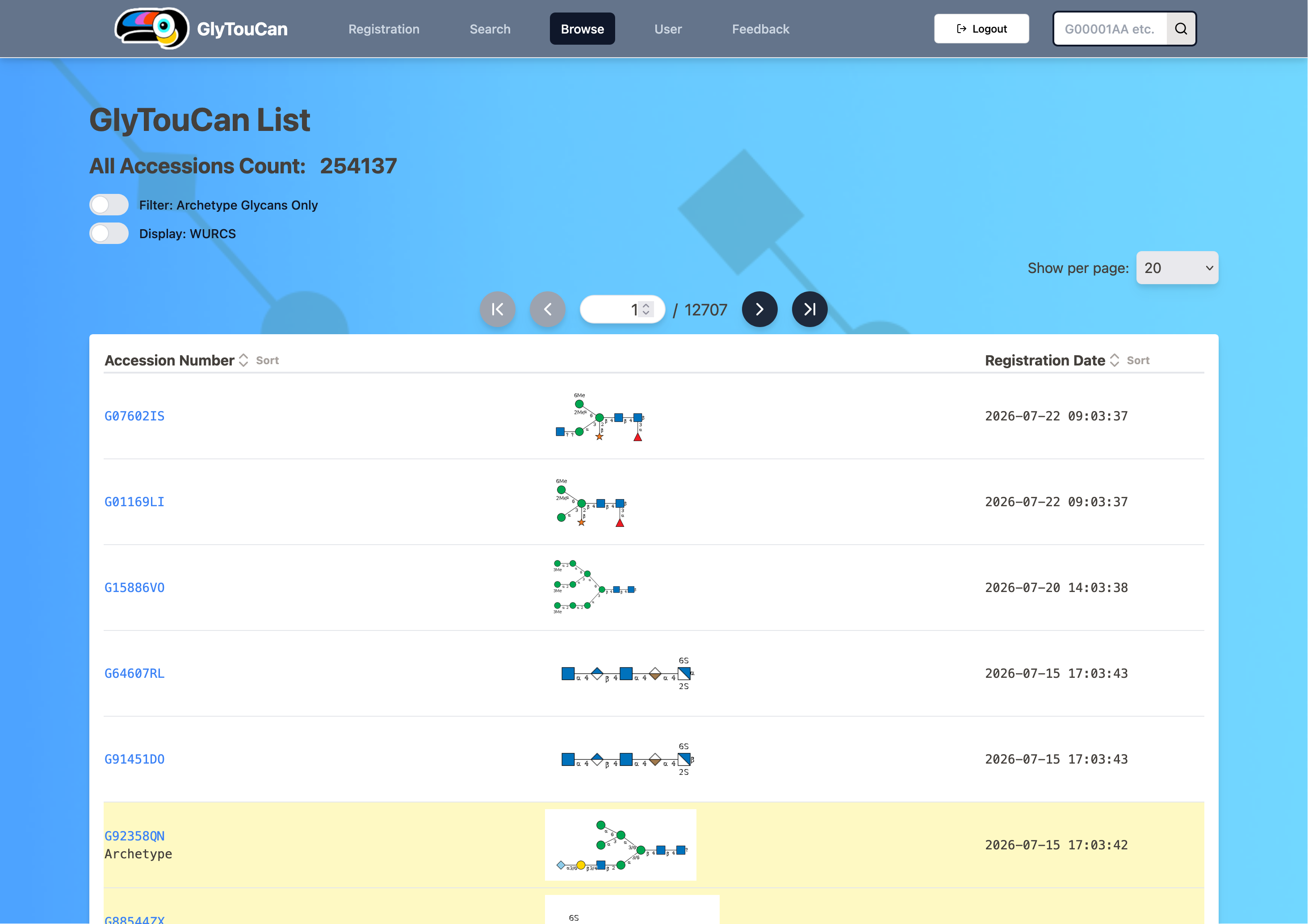The width and height of the screenshot is (1308, 924).
Task: Toggle the Display WURCS switch
Action: coord(109,233)
